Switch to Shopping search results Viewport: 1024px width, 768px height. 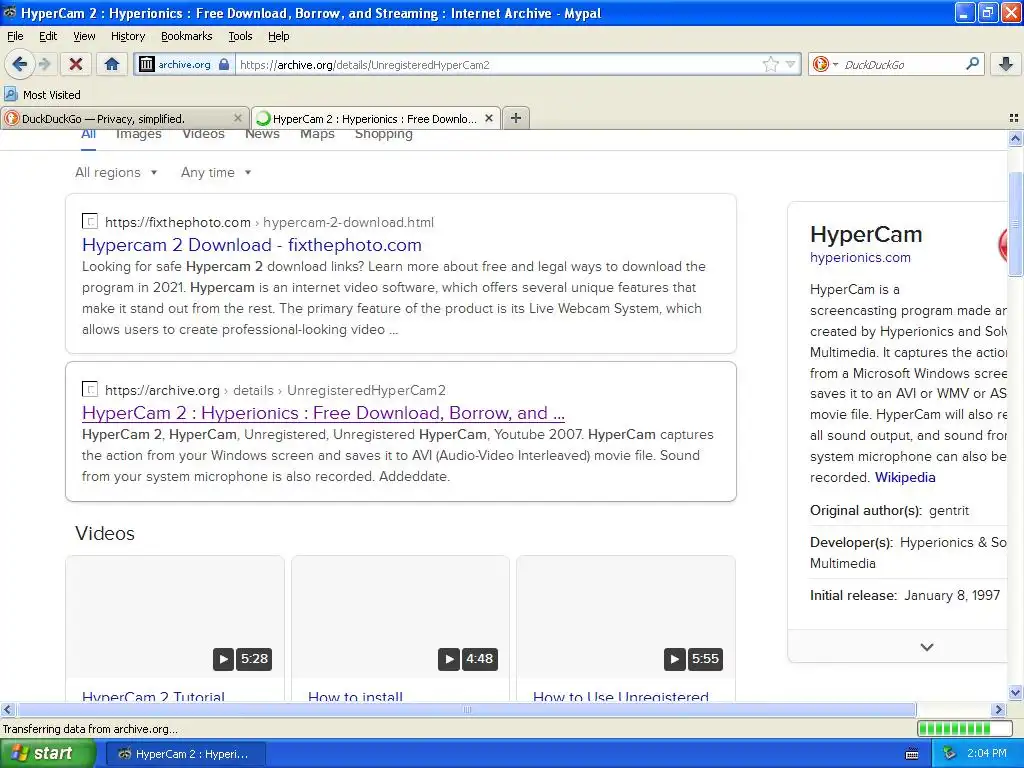coord(383,135)
